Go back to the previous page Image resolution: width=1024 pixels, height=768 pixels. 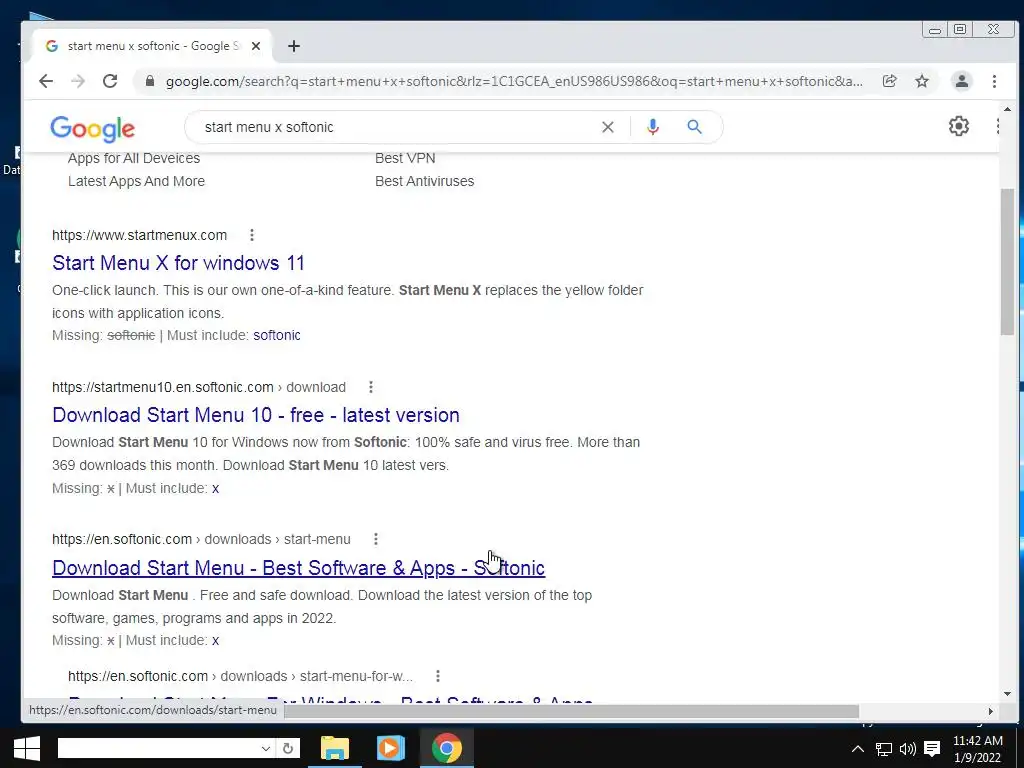click(x=46, y=81)
